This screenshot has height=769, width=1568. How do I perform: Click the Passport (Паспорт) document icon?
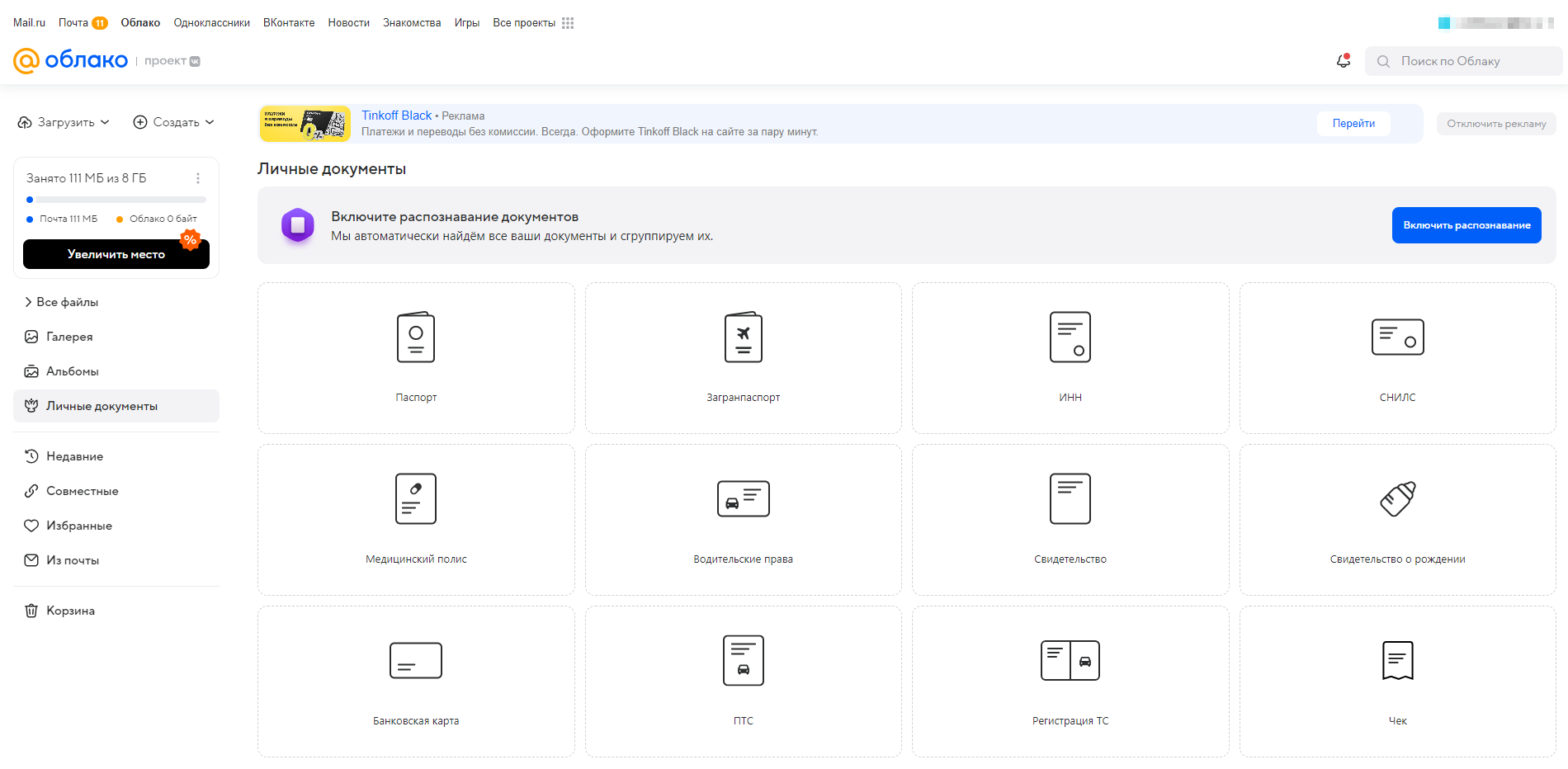coord(416,337)
